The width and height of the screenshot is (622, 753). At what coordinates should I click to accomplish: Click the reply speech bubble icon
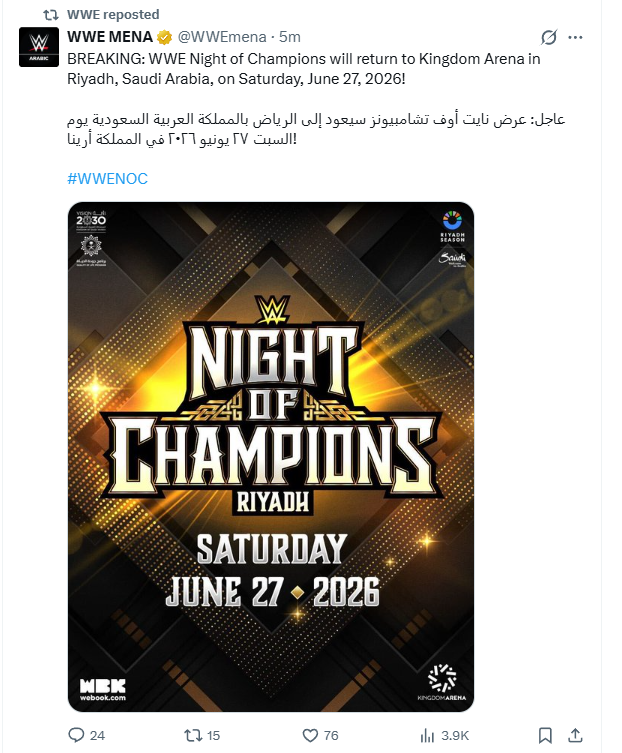pos(76,735)
